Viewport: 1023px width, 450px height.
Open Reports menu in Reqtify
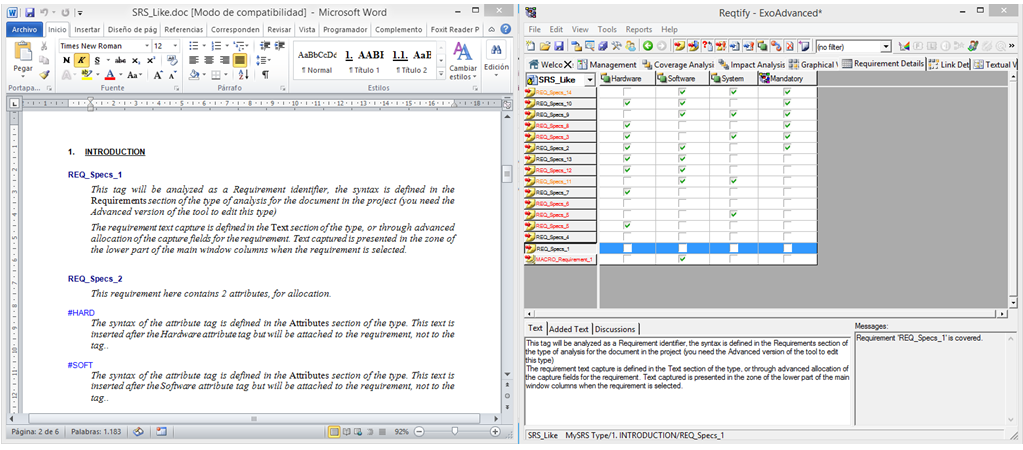639,29
